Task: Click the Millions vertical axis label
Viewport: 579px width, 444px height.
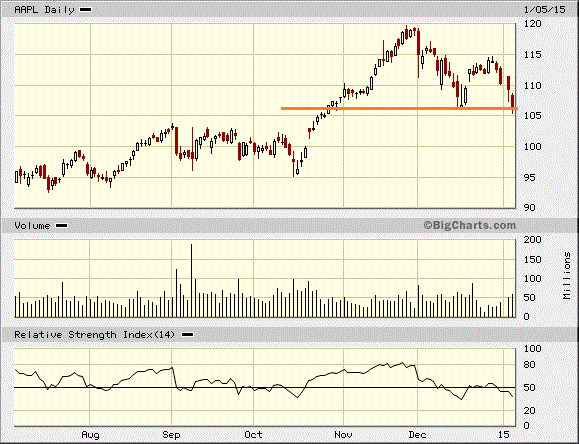Action: 567,276
